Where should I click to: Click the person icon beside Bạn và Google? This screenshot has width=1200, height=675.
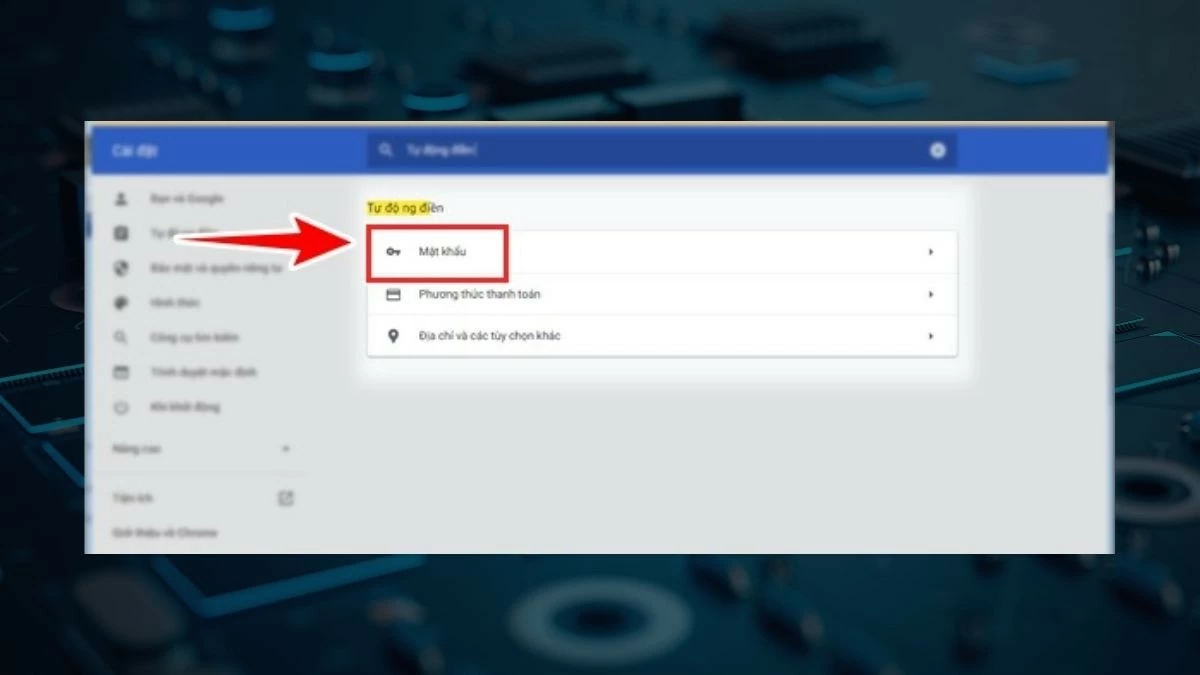click(122, 198)
